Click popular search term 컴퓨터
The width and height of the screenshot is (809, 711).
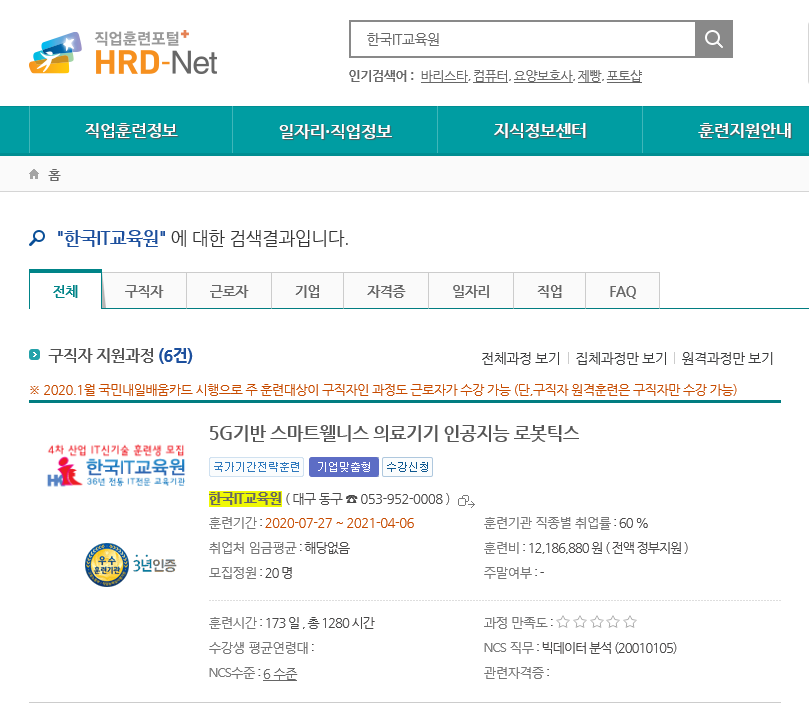click(x=490, y=76)
